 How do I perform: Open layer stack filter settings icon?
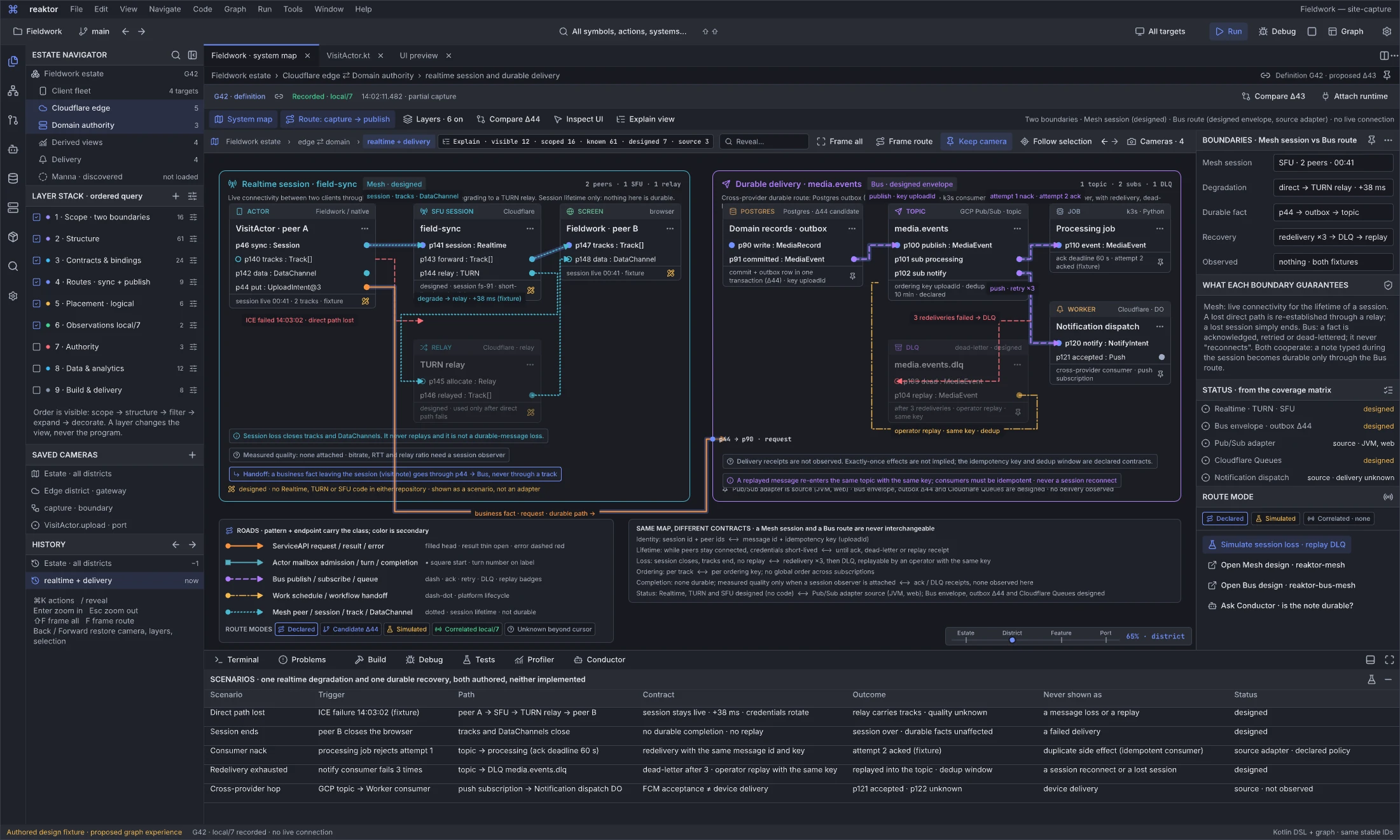192,196
